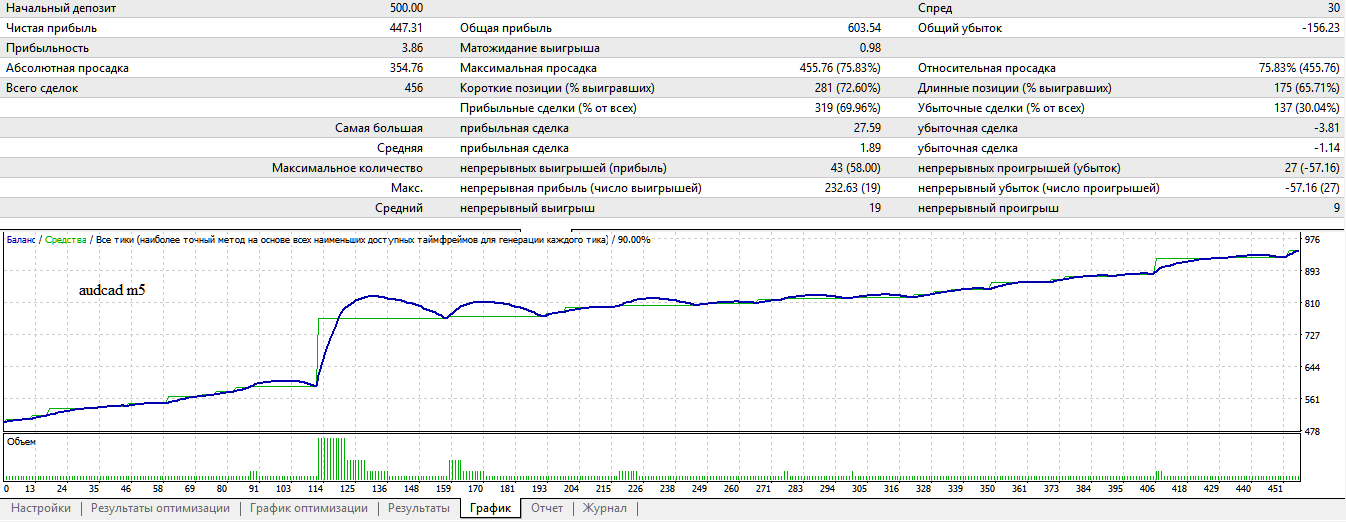Click the Общий убыток value -156.23
The height and width of the screenshot is (522, 1346).
(x=1320, y=28)
